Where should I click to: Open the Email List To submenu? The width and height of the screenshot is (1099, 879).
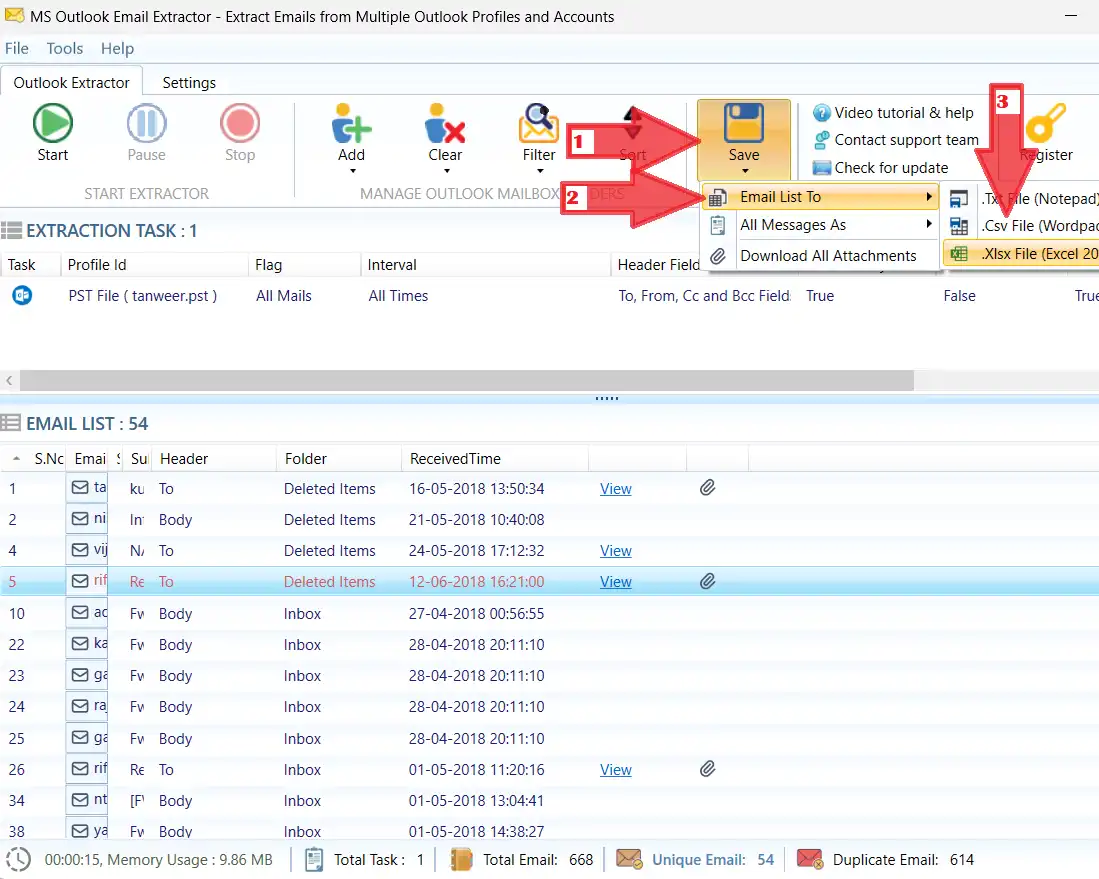[820, 197]
